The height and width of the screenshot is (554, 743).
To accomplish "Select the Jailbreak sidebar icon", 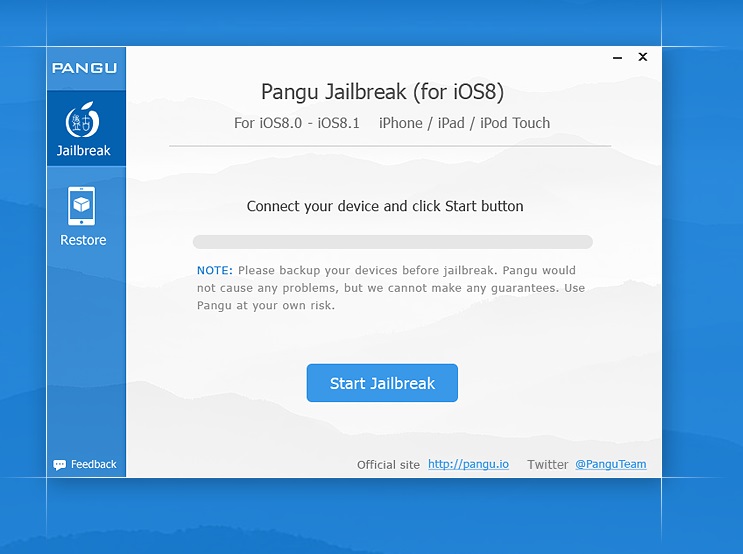I will point(82,119).
